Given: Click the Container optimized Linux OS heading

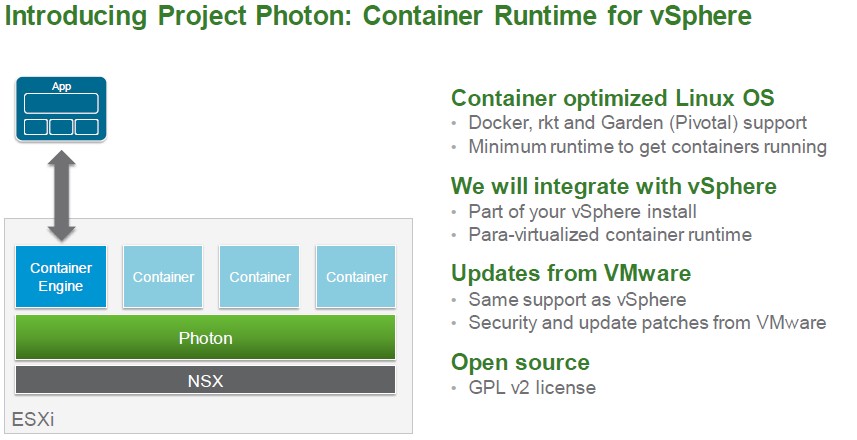Looking at the screenshot, I should point(613,98).
